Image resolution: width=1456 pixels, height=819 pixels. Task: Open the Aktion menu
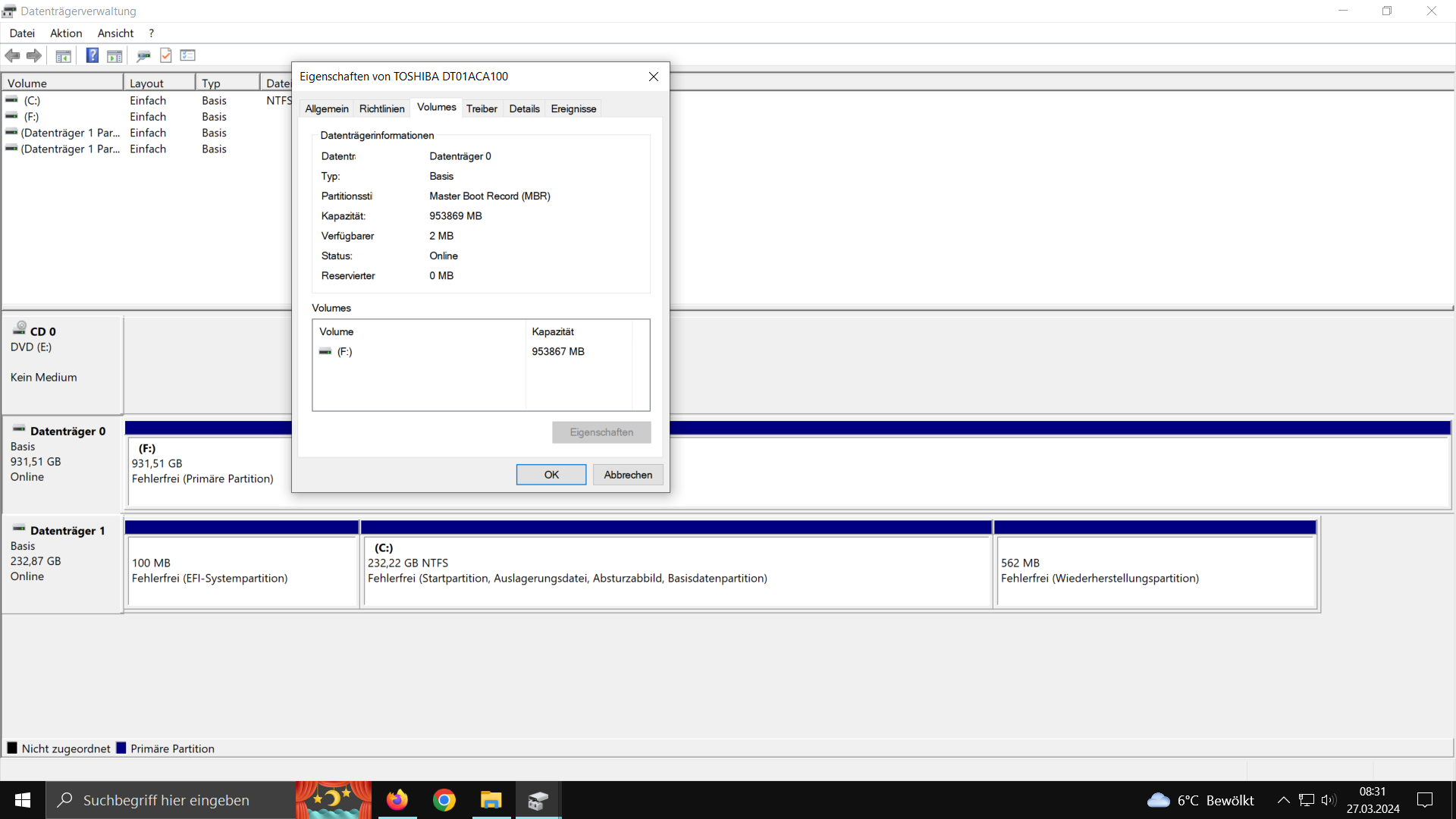point(66,33)
